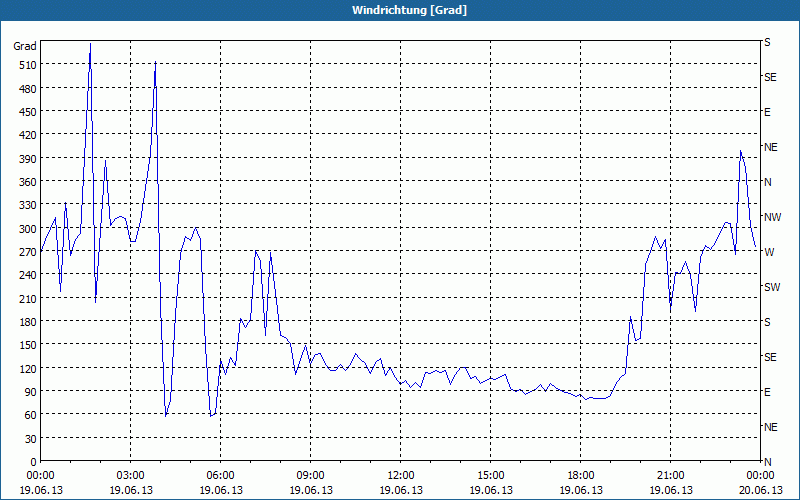Click the 12:00 time label
800x500 pixels.
pos(401,476)
